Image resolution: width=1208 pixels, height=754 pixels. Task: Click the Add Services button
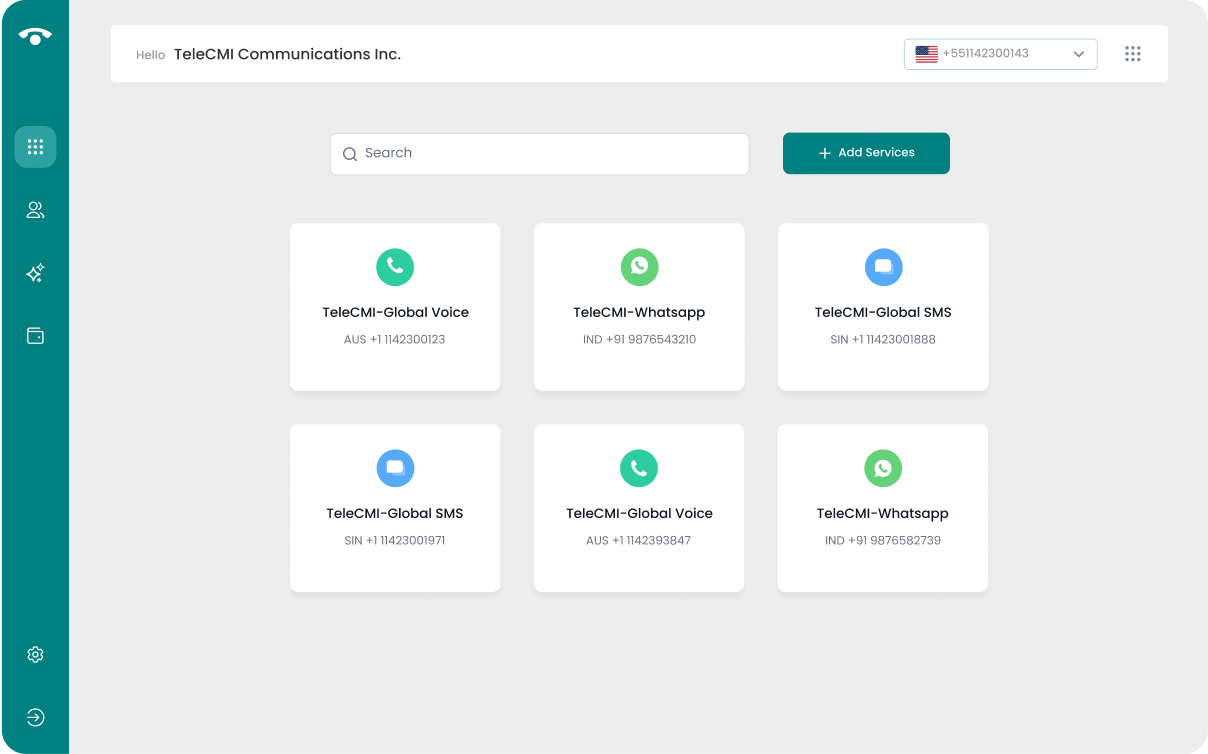pyautogui.click(x=866, y=153)
